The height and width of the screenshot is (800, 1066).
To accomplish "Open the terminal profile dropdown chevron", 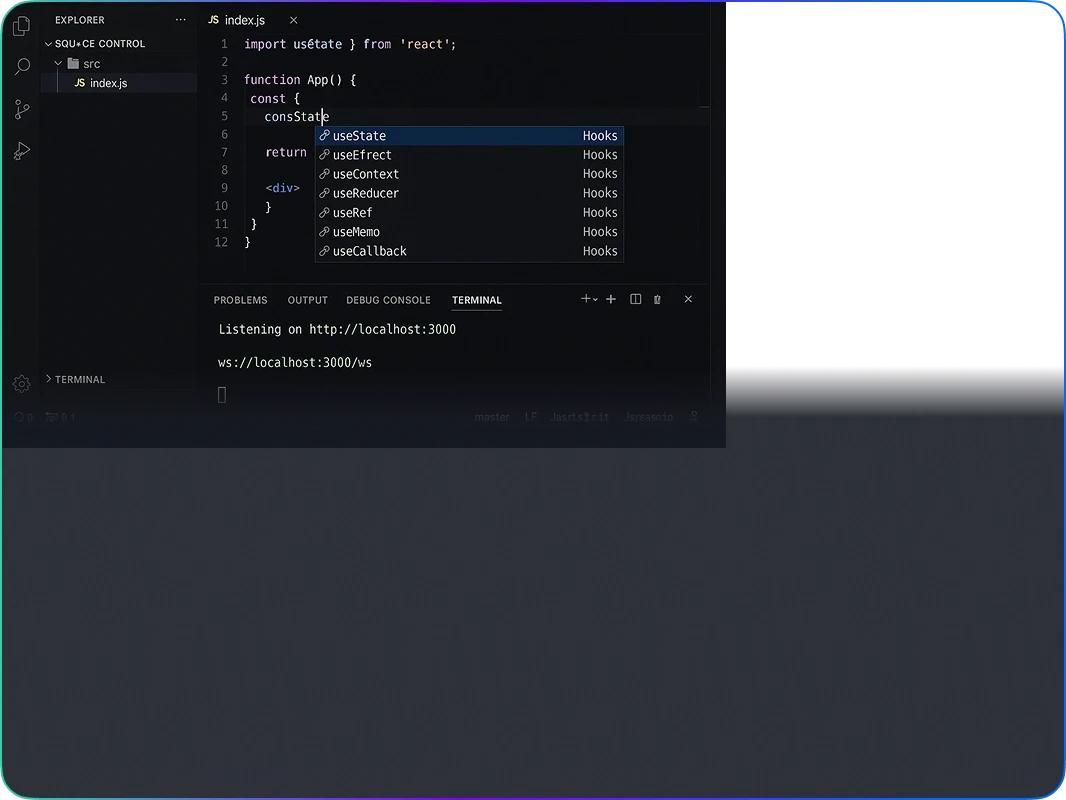I will tap(593, 299).
